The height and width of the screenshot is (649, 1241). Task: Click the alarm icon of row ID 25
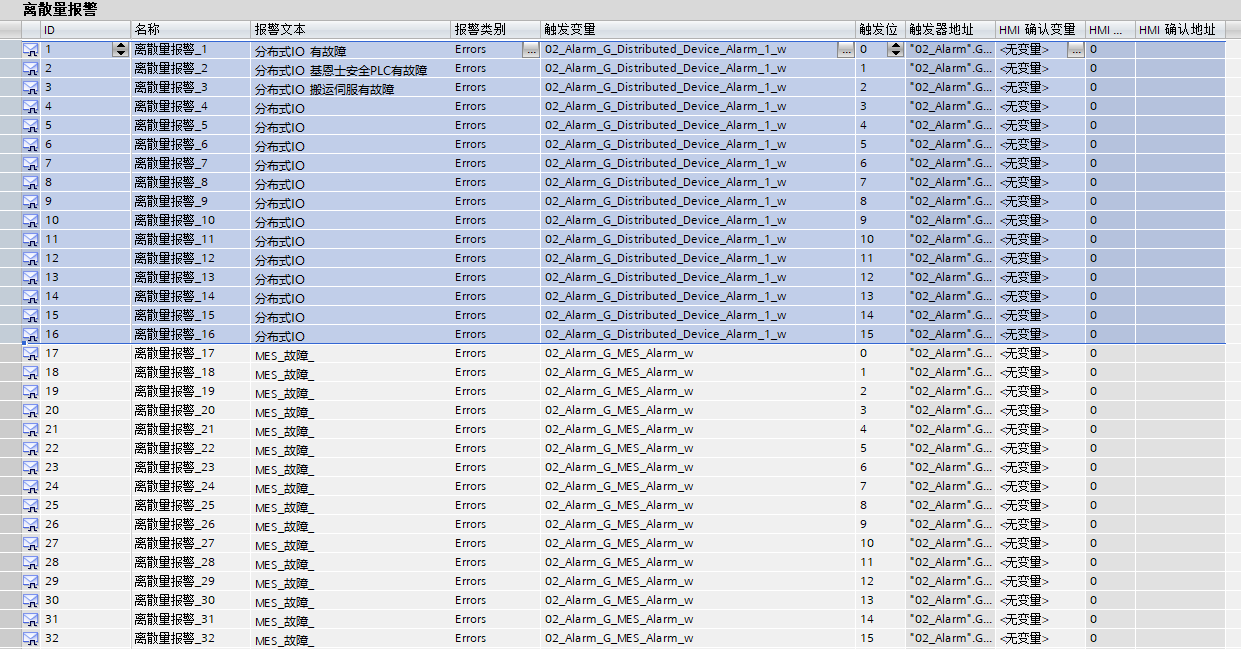tap(30, 505)
